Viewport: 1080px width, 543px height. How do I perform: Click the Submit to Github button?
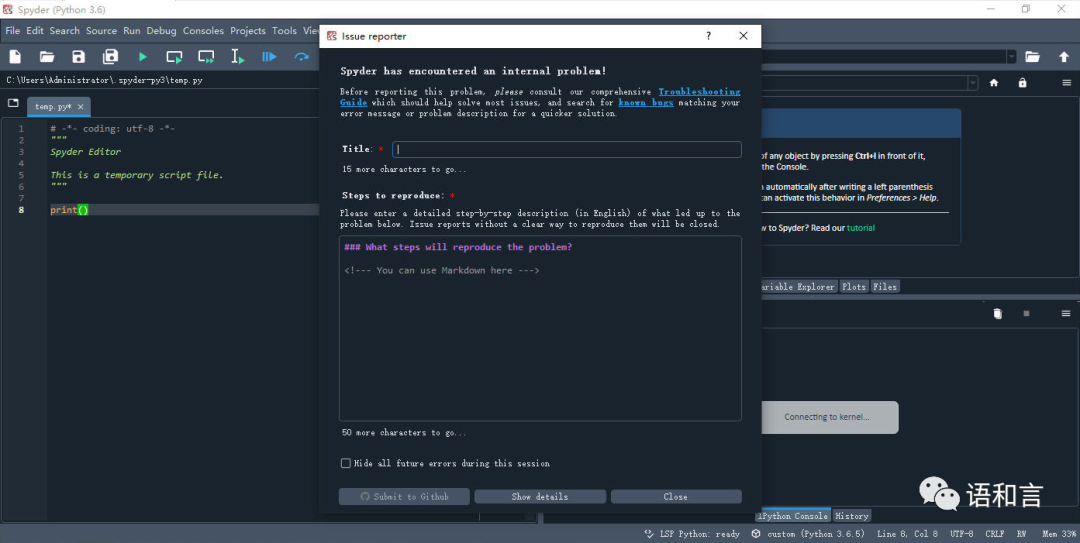(x=404, y=496)
